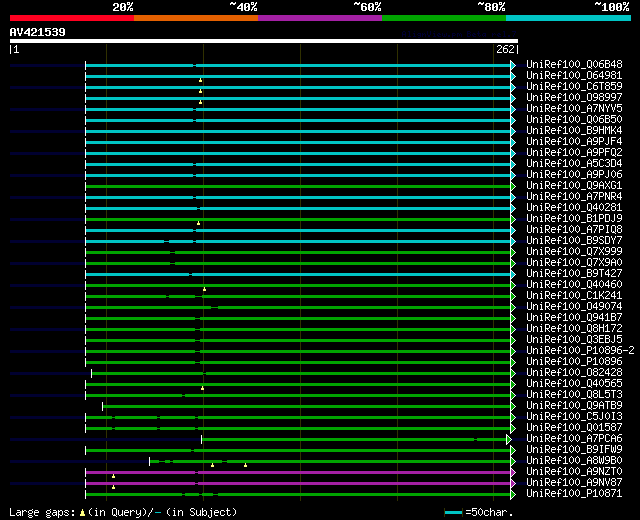Click the gap triangle on UniRef100_O64981 row

click(x=200, y=79)
